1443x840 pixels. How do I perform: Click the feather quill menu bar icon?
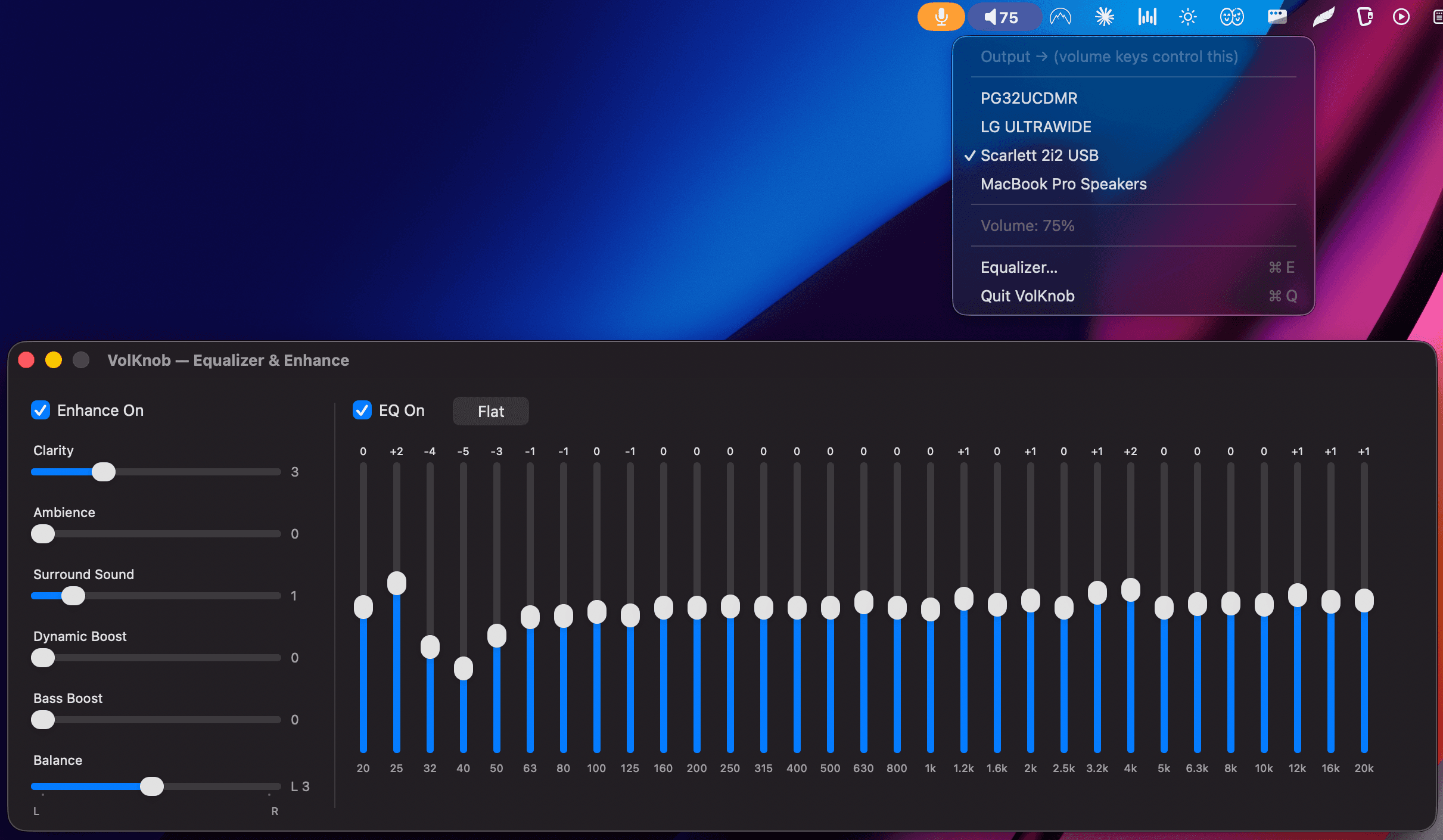click(1323, 17)
